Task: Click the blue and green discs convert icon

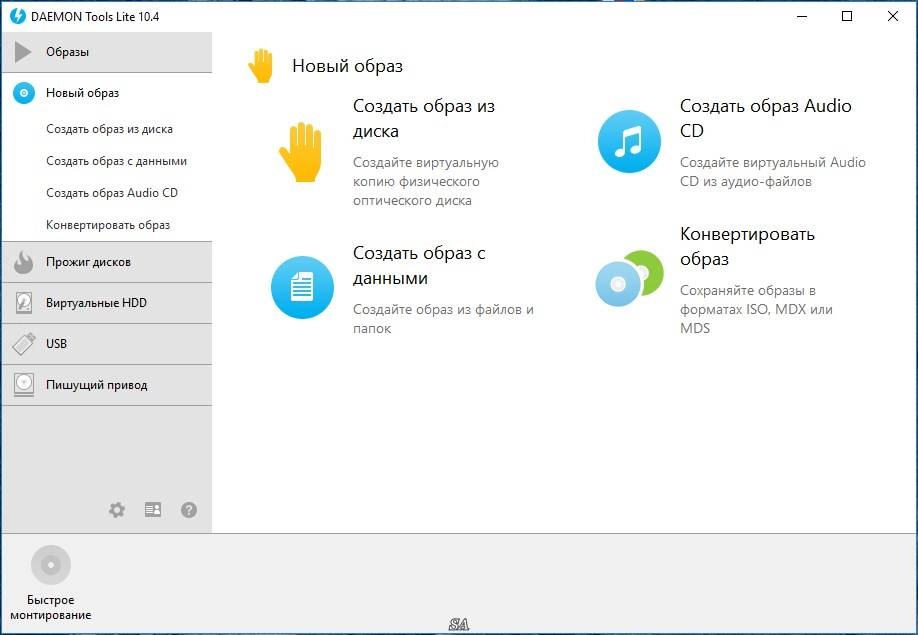Action: (629, 279)
